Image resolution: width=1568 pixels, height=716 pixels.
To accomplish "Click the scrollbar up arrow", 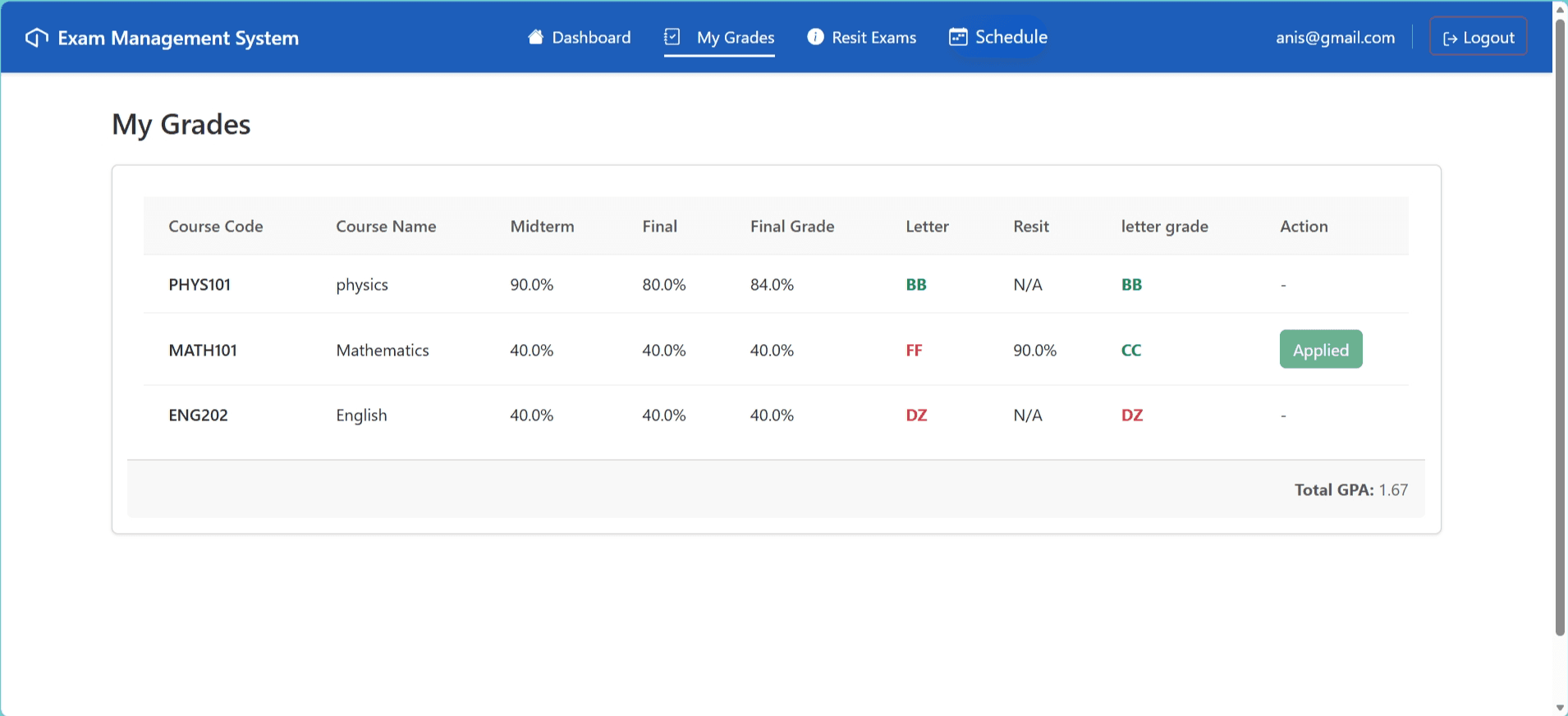I will click(1560, 9).
